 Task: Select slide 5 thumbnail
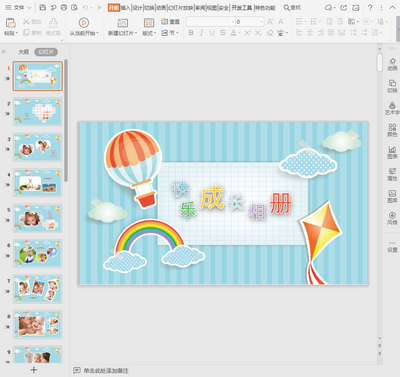point(38,218)
